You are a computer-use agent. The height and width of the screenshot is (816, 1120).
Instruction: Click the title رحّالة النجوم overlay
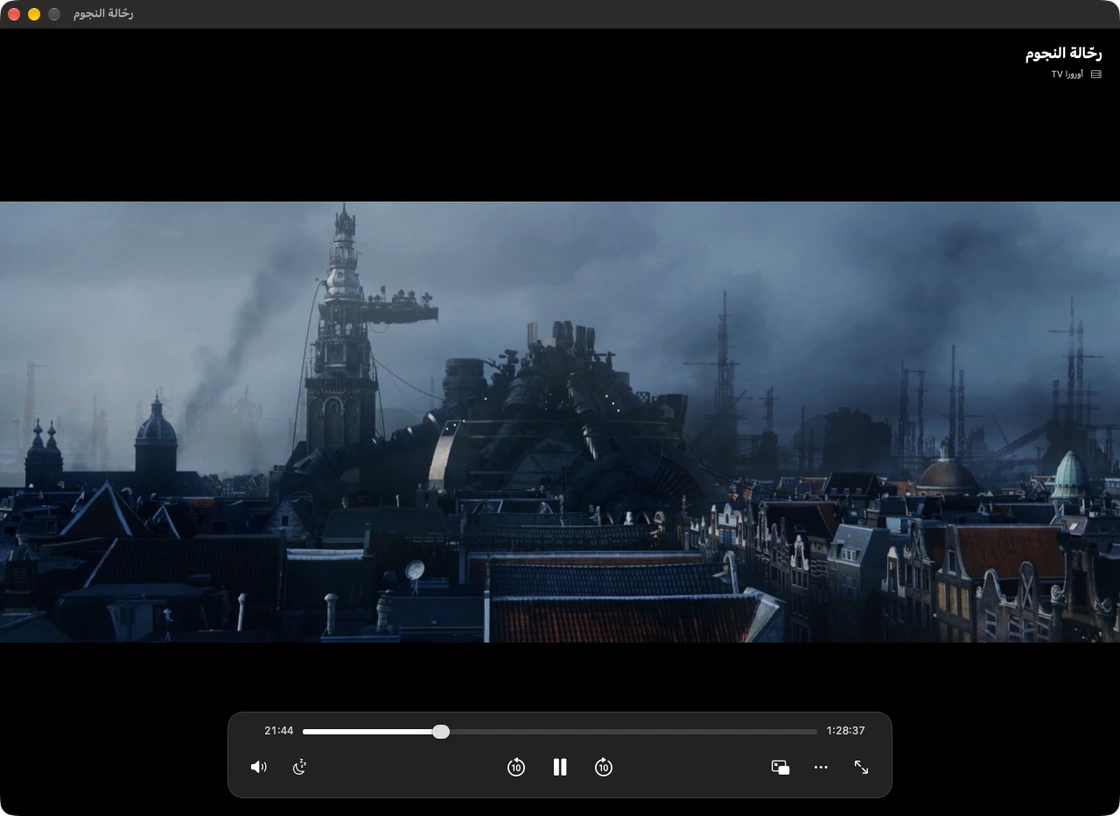(1063, 54)
